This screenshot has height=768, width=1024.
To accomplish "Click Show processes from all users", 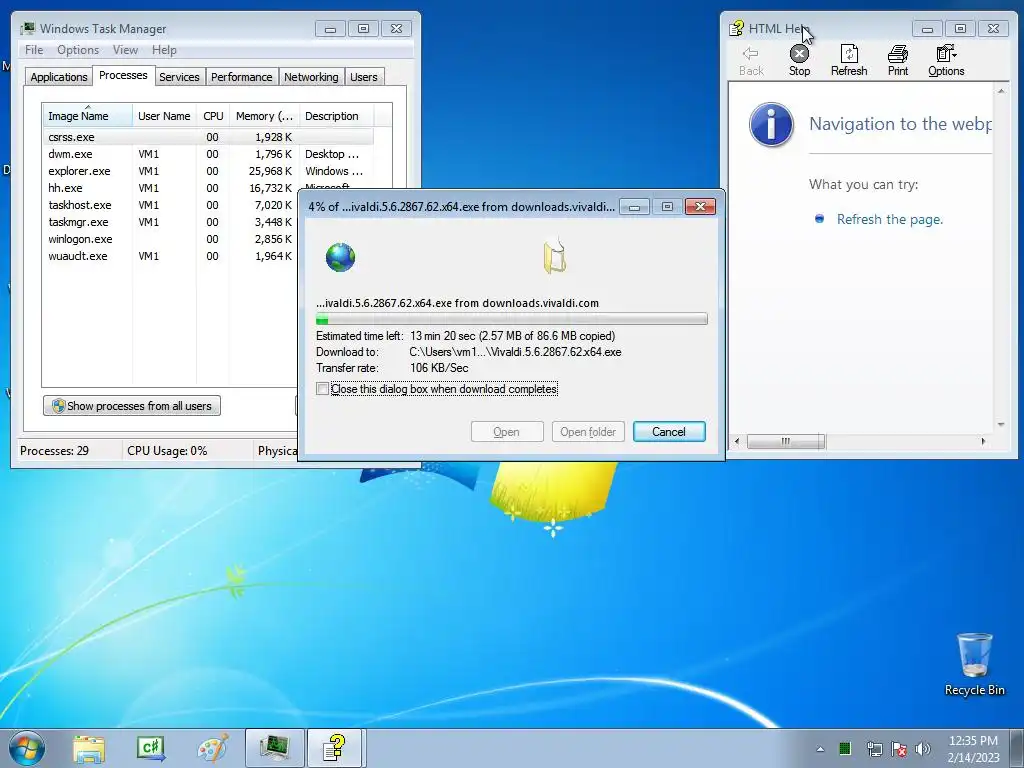I will (x=132, y=406).
